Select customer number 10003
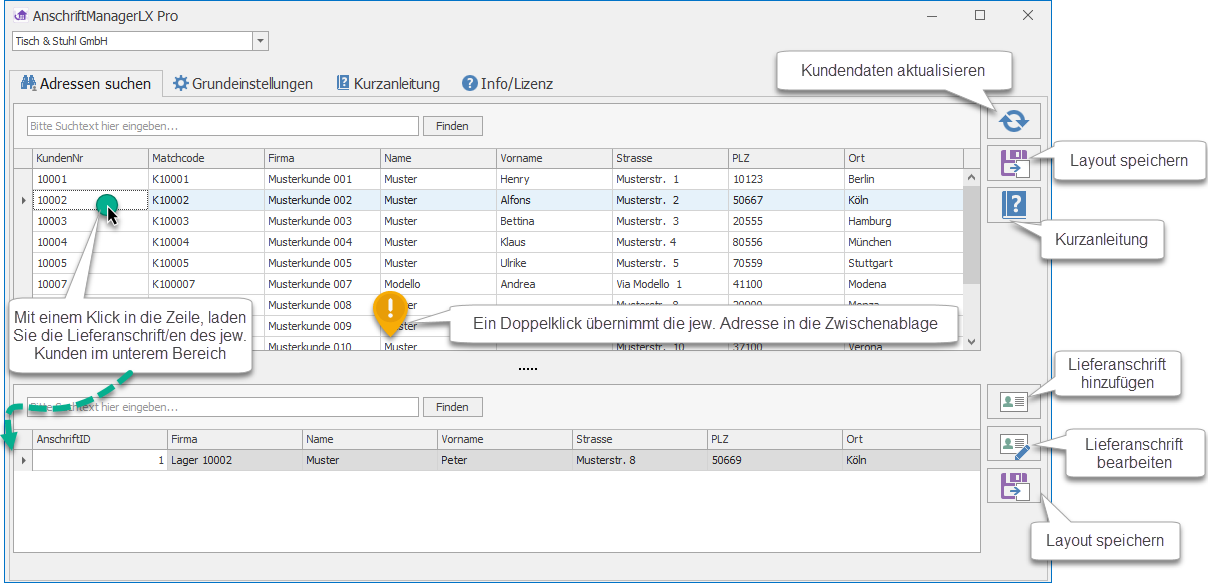This screenshot has height=583, width=1208. [90, 221]
